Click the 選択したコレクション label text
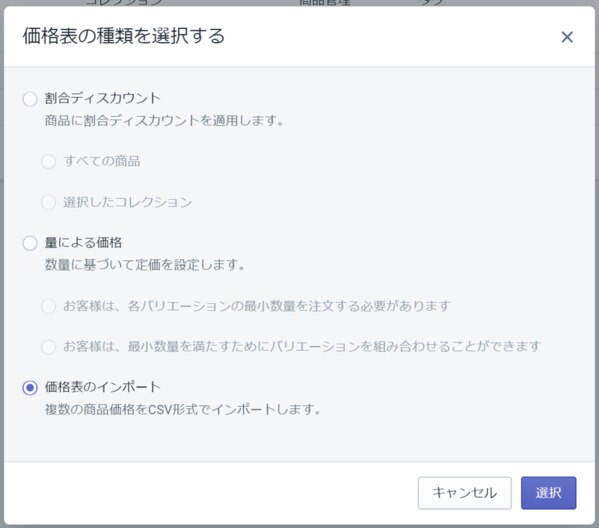 [128, 202]
